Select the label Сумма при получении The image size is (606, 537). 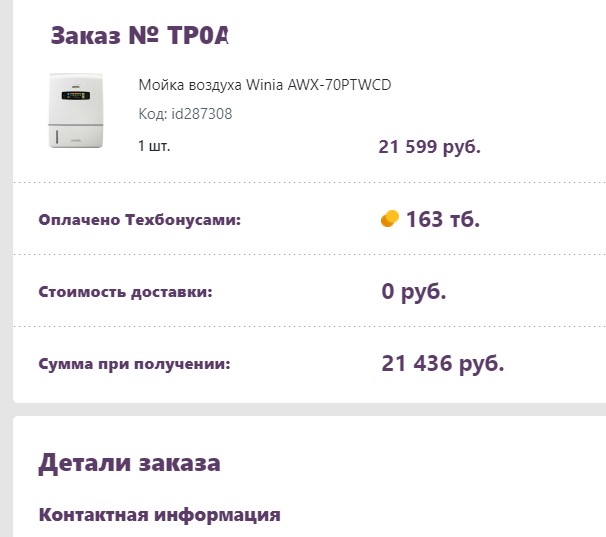[134, 364]
